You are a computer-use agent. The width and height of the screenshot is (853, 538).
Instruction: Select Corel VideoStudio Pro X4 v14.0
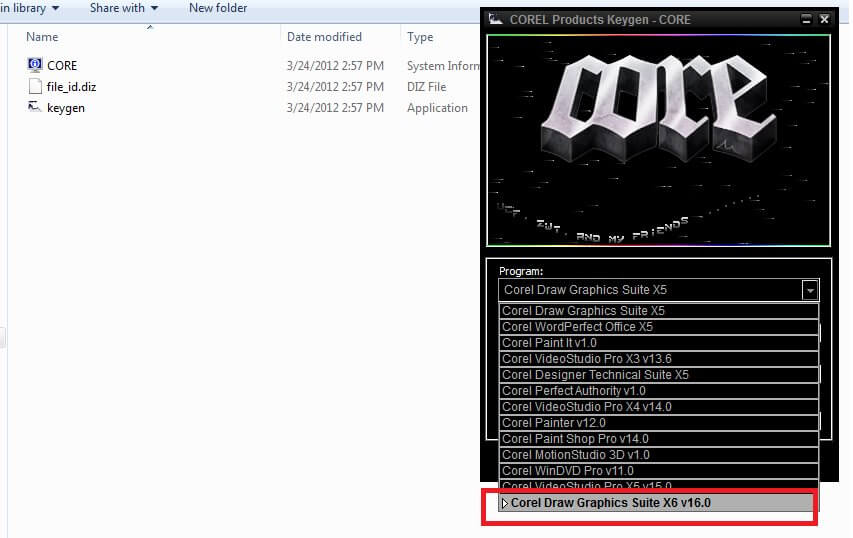coord(586,407)
